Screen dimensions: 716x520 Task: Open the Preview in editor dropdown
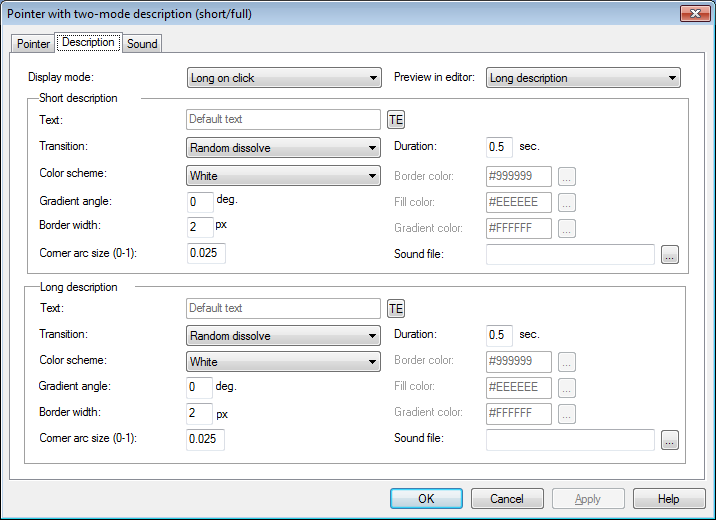point(582,78)
